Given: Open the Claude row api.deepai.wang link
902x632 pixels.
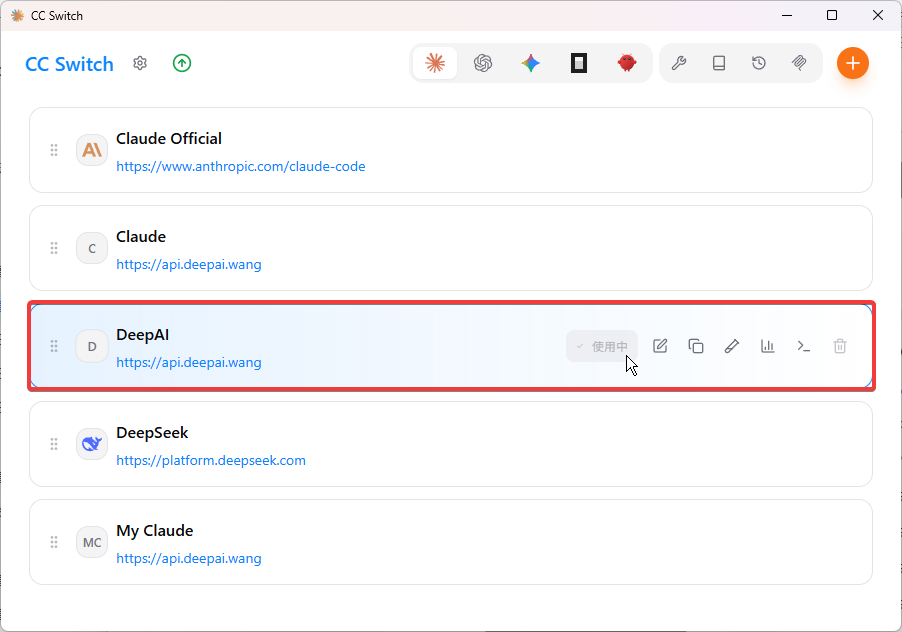Looking at the screenshot, I should point(189,265).
